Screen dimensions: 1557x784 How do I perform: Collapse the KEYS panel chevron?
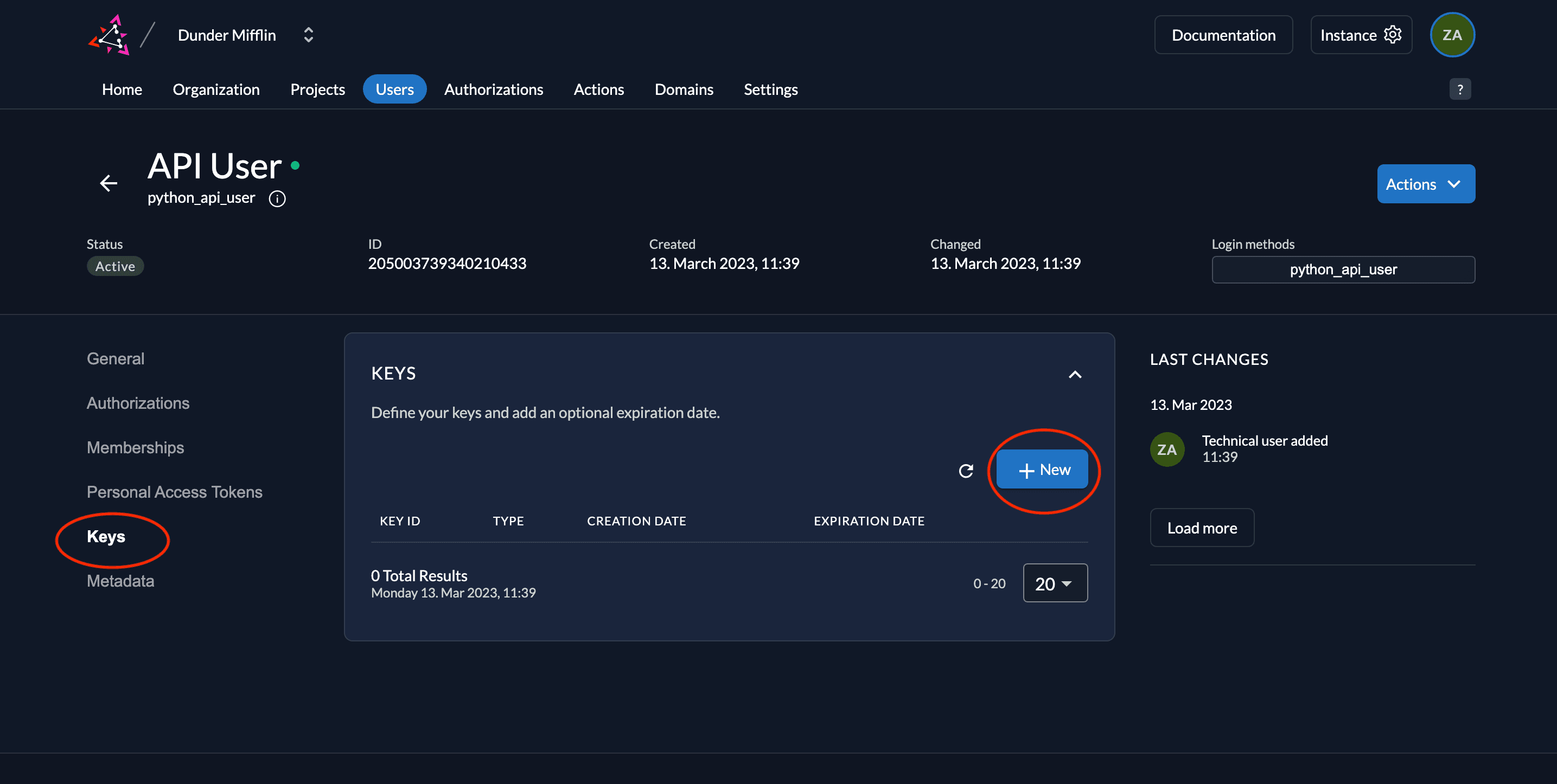pyautogui.click(x=1075, y=375)
